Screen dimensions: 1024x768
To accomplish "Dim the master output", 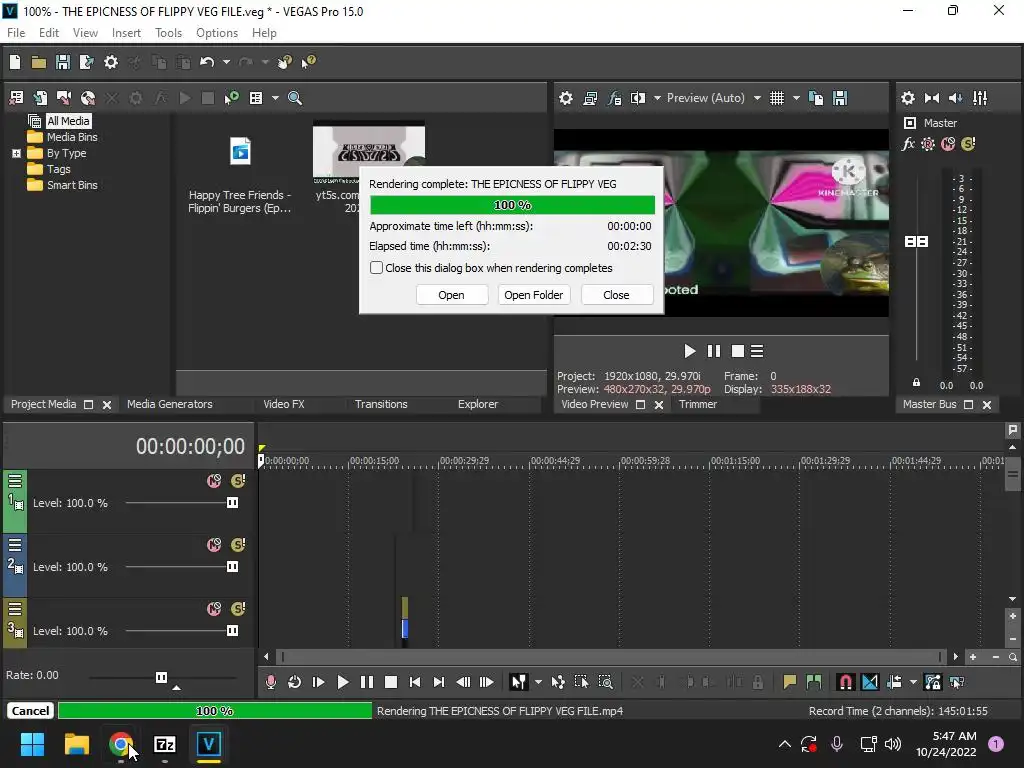I will [x=955, y=98].
